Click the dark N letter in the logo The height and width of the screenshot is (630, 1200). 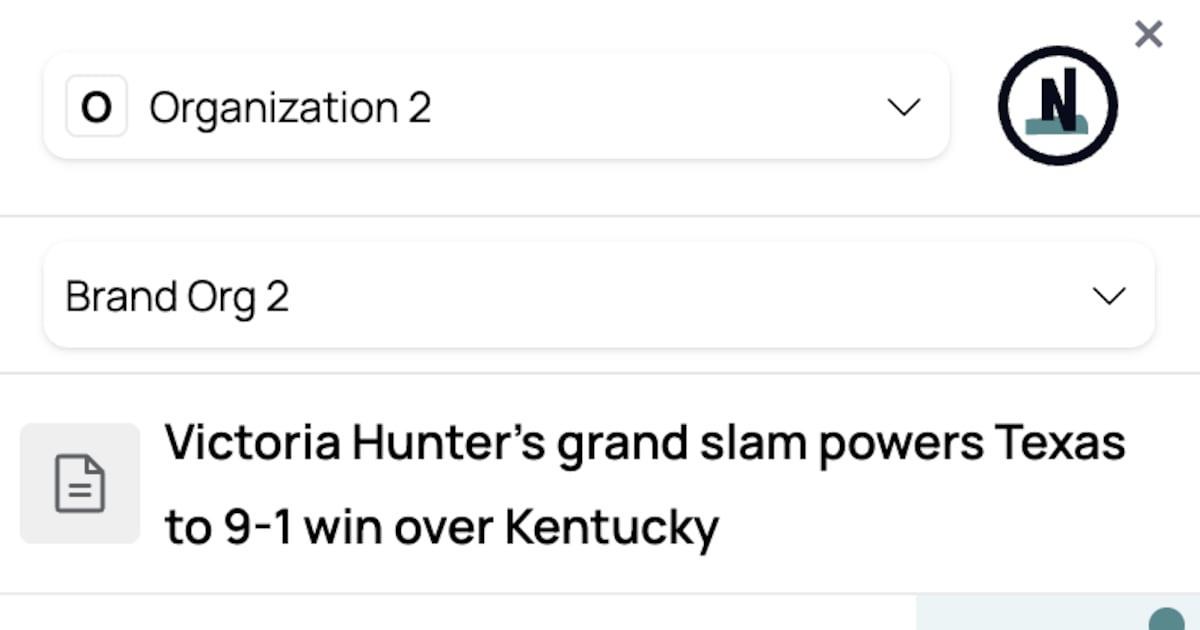tap(1053, 98)
